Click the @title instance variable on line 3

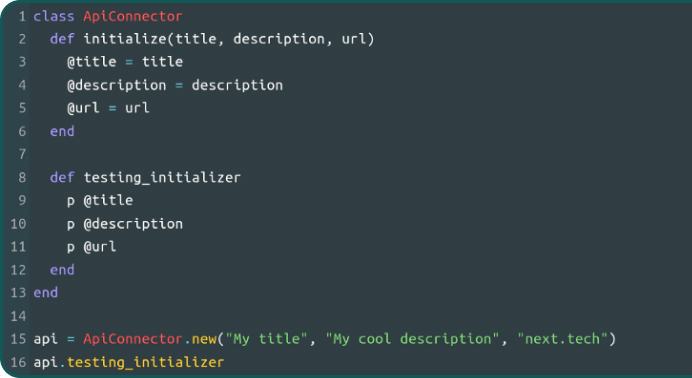point(92,62)
